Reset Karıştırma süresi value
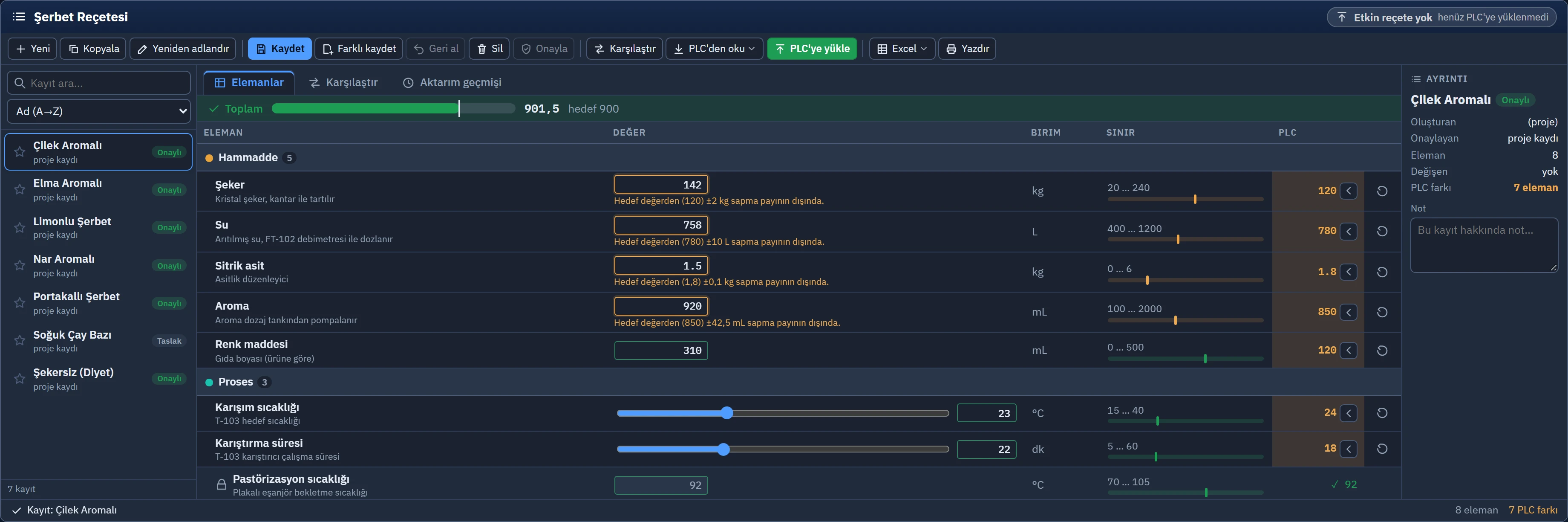 [x=1382, y=449]
